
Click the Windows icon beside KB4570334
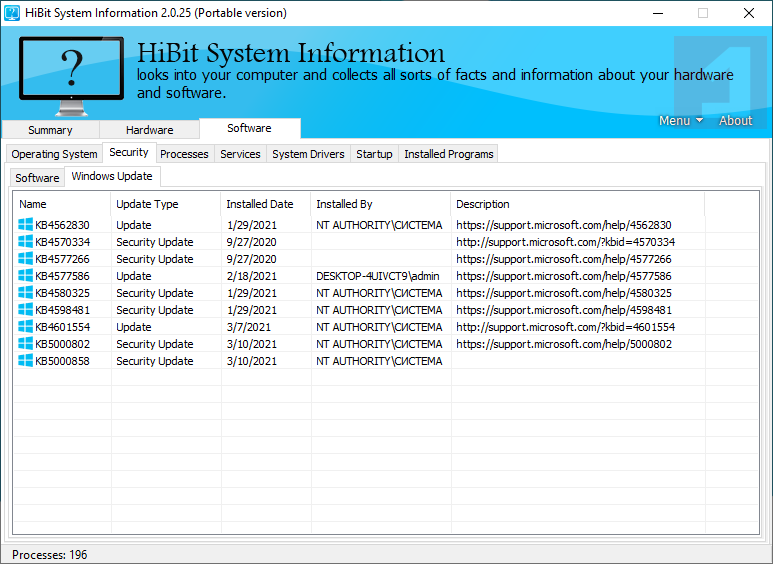pos(26,242)
